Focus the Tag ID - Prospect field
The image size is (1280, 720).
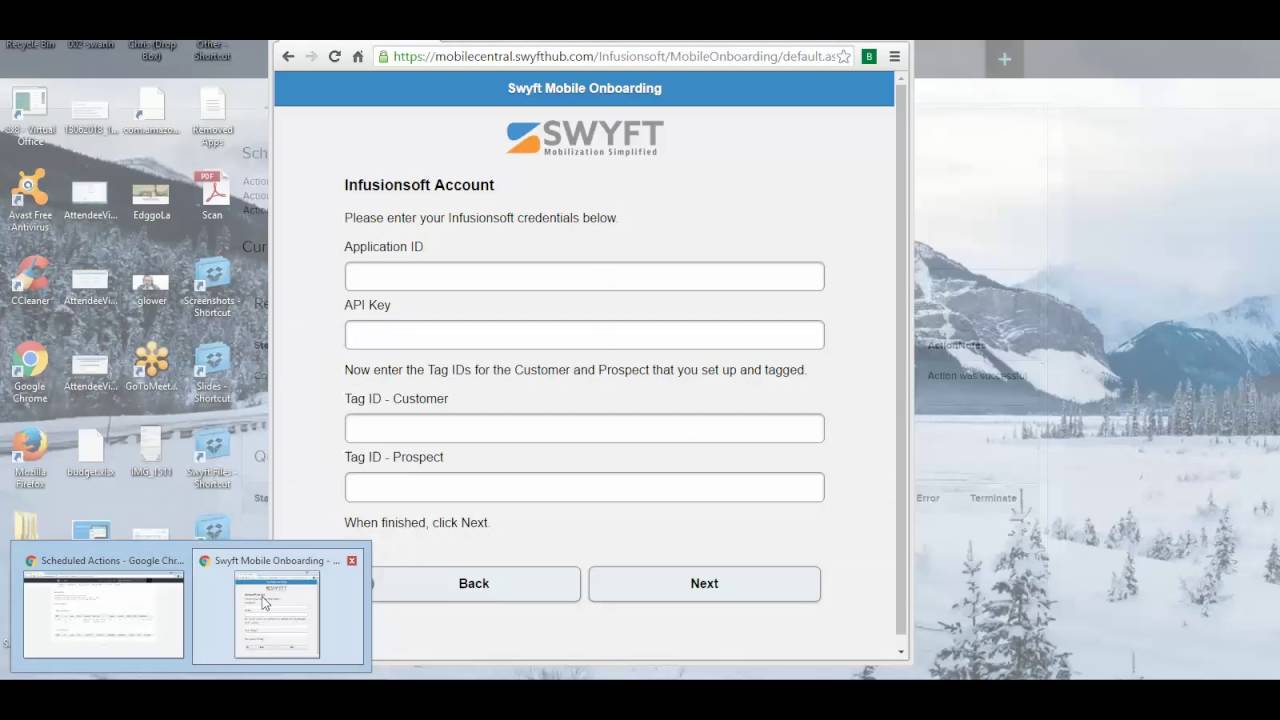[x=584, y=487]
